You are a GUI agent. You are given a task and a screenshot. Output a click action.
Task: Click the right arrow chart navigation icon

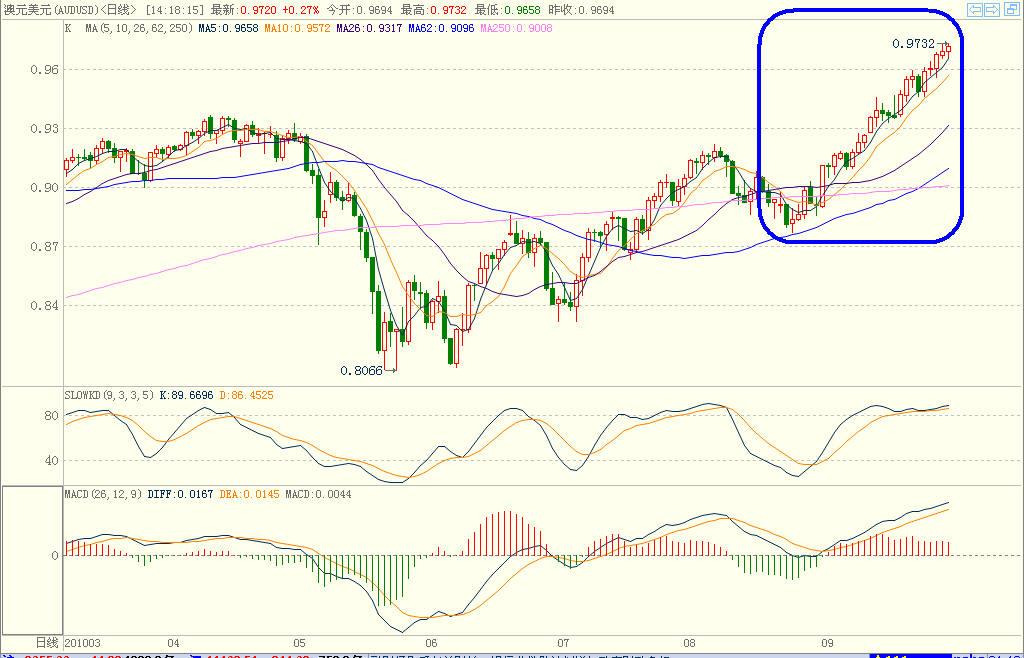pos(992,9)
